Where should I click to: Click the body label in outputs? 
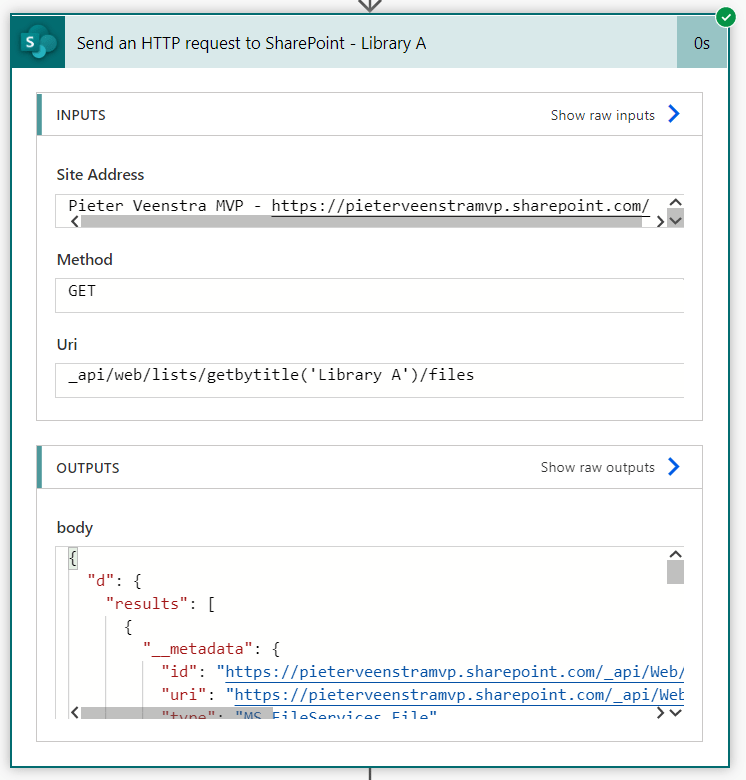pos(75,528)
